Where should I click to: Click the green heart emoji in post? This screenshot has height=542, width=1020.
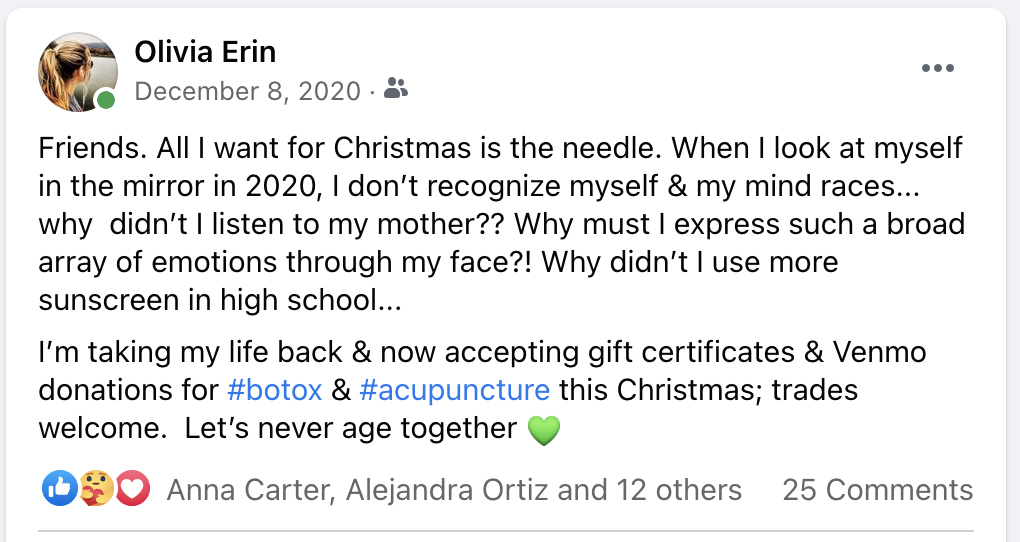coord(541,430)
